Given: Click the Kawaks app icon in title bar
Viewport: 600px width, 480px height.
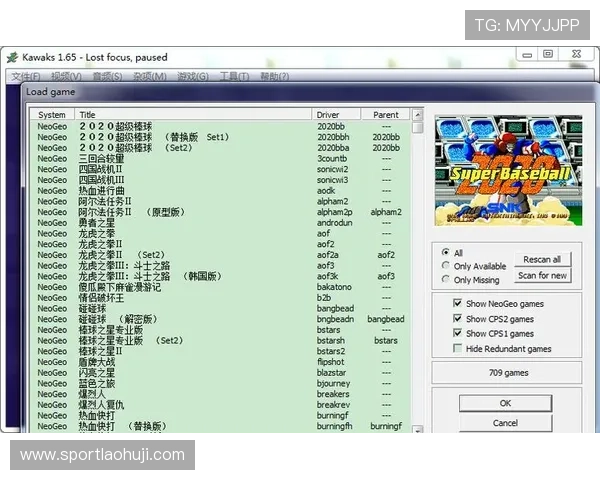Looking at the screenshot, I should pyautogui.click(x=12, y=57).
